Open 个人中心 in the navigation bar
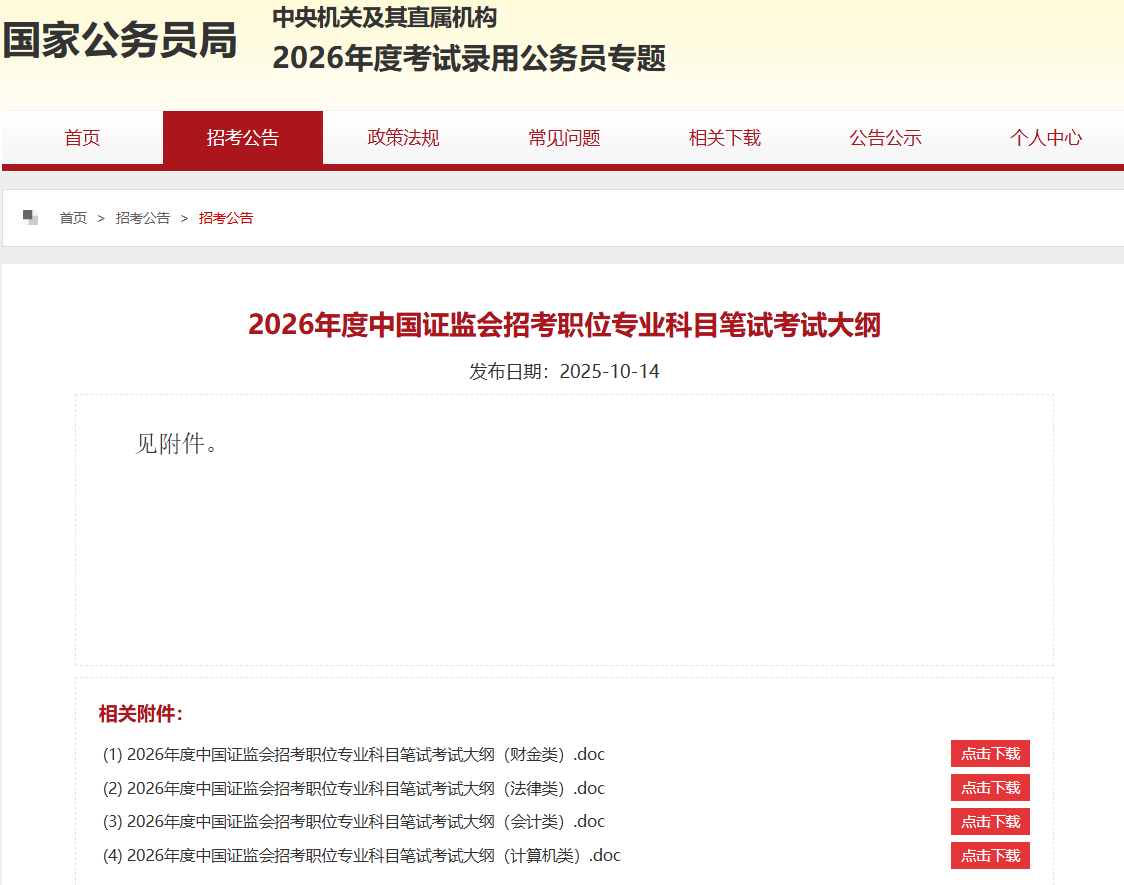Screen dimensions: 1124x885 (x=1045, y=138)
